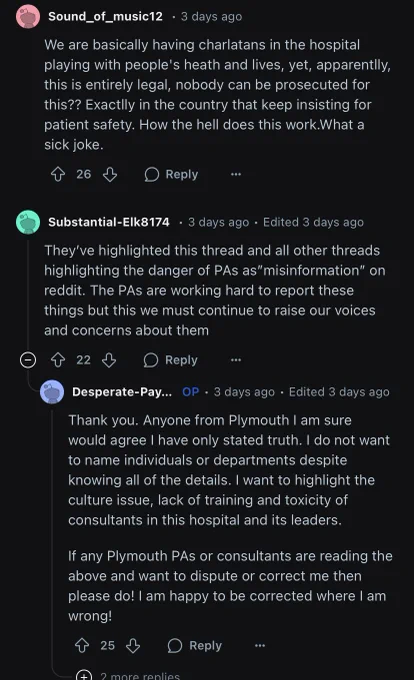Open Substantial-Elk8174's avatar profile
The image size is (414, 680).
pos(28,222)
